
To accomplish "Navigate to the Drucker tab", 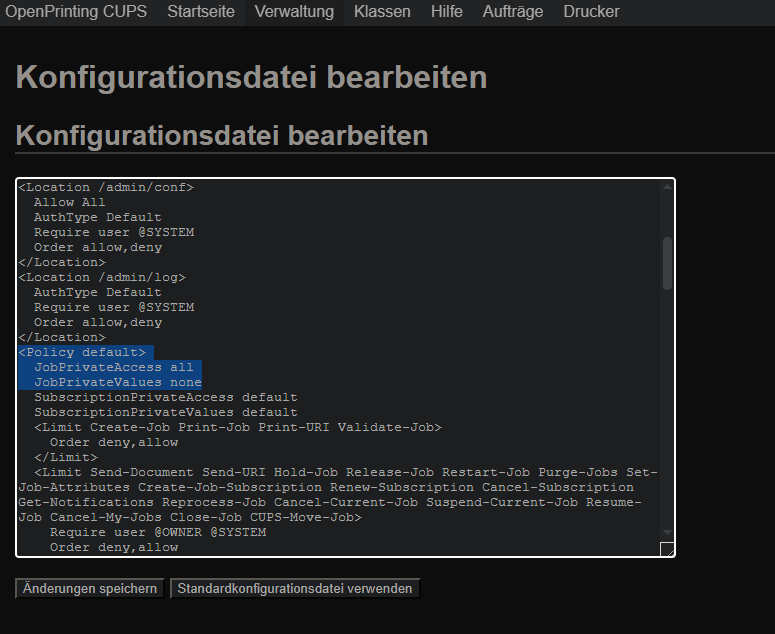I will click(x=591, y=12).
